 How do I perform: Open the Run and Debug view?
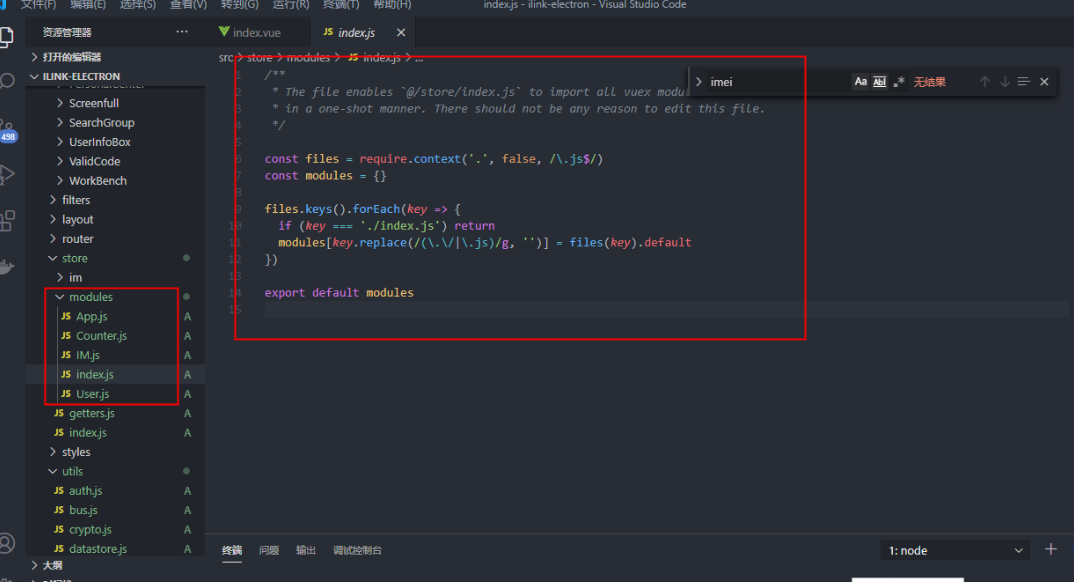7,175
